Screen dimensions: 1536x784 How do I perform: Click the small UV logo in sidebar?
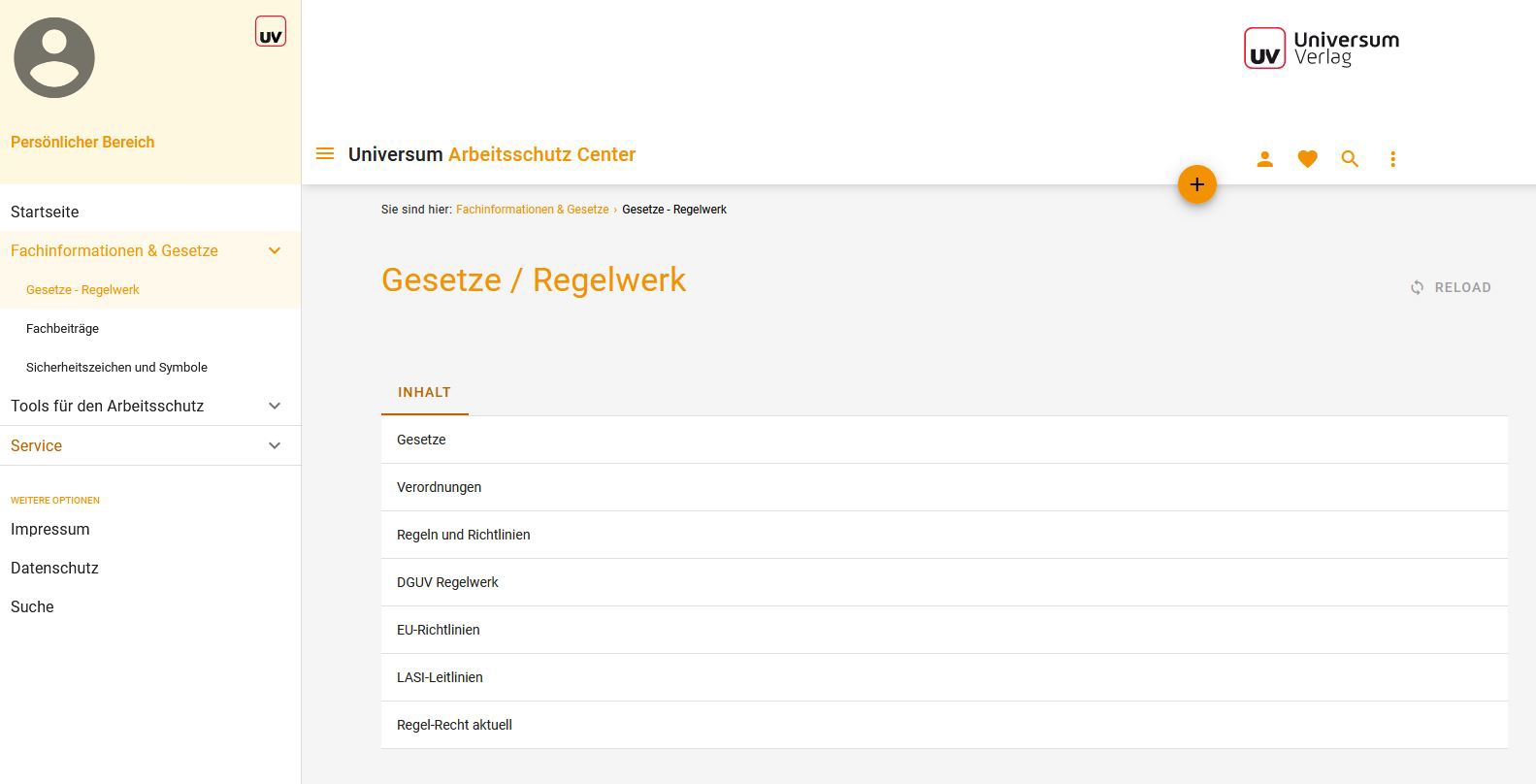pyautogui.click(x=271, y=31)
